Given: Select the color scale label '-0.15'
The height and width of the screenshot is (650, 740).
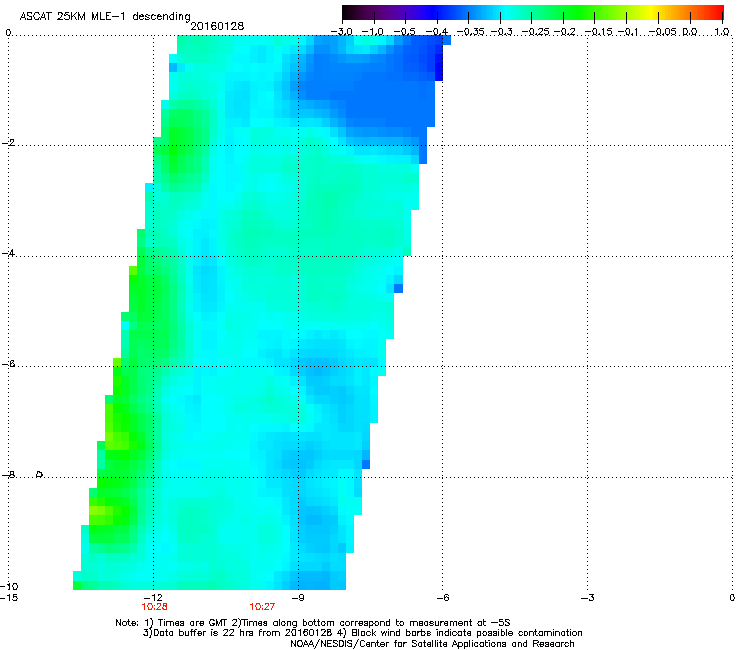Looking at the screenshot, I should tap(598, 32).
